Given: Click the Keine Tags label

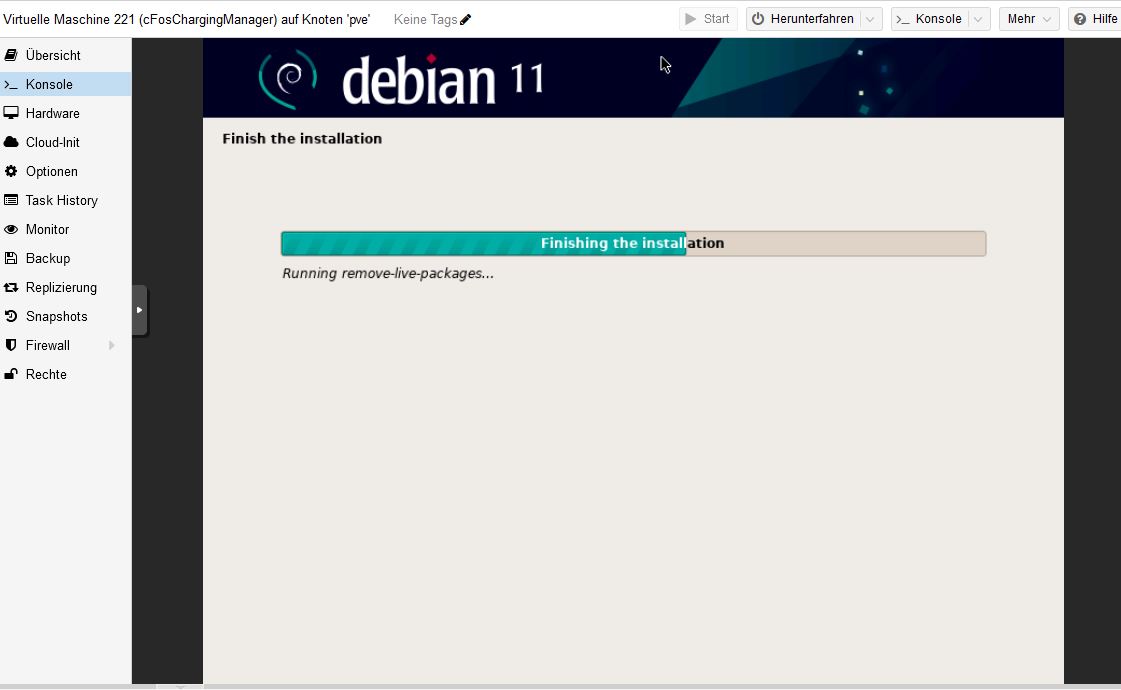Looking at the screenshot, I should 425,19.
